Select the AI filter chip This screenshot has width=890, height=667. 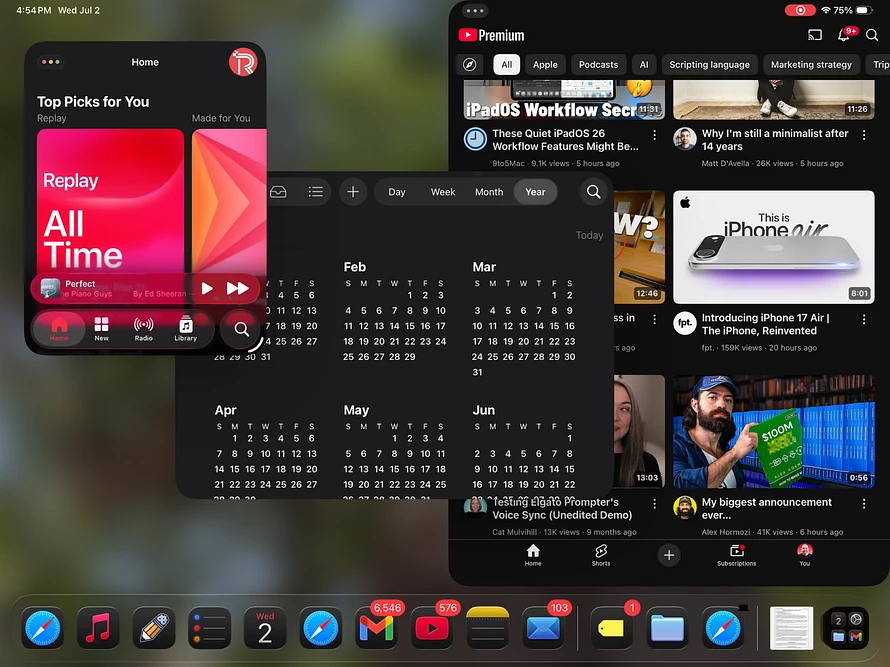point(644,65)
